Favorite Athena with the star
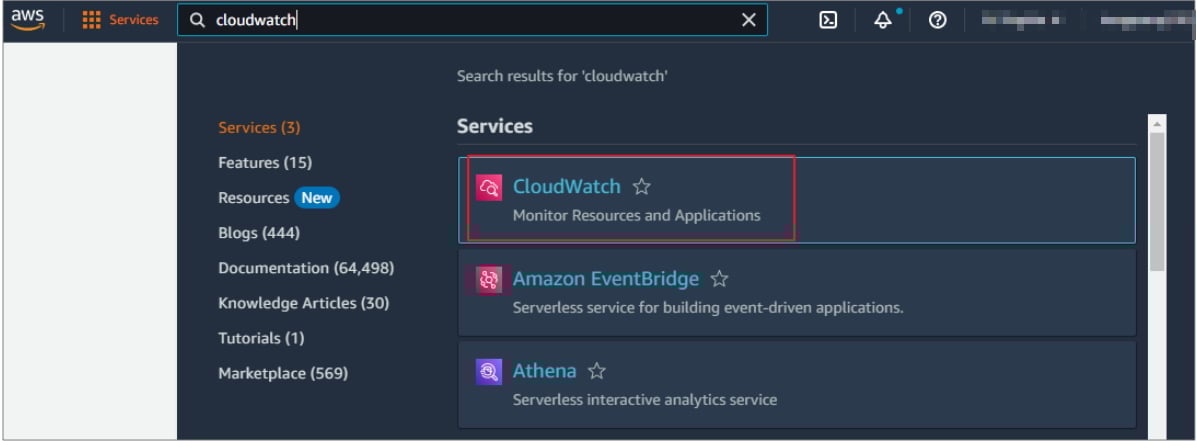 [x=596, y=371]
